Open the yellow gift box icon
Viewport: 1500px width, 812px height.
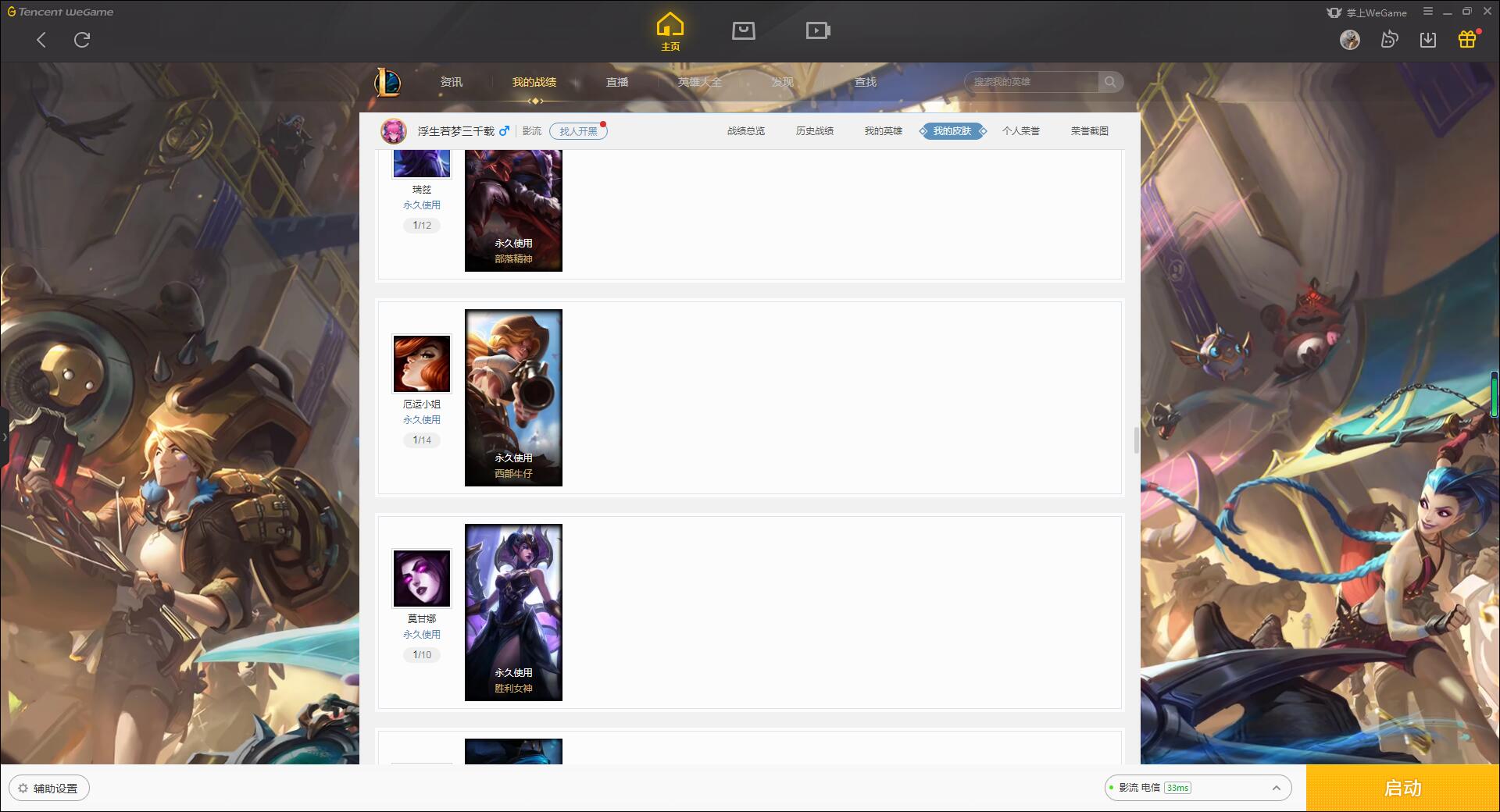coord(1467,39)
